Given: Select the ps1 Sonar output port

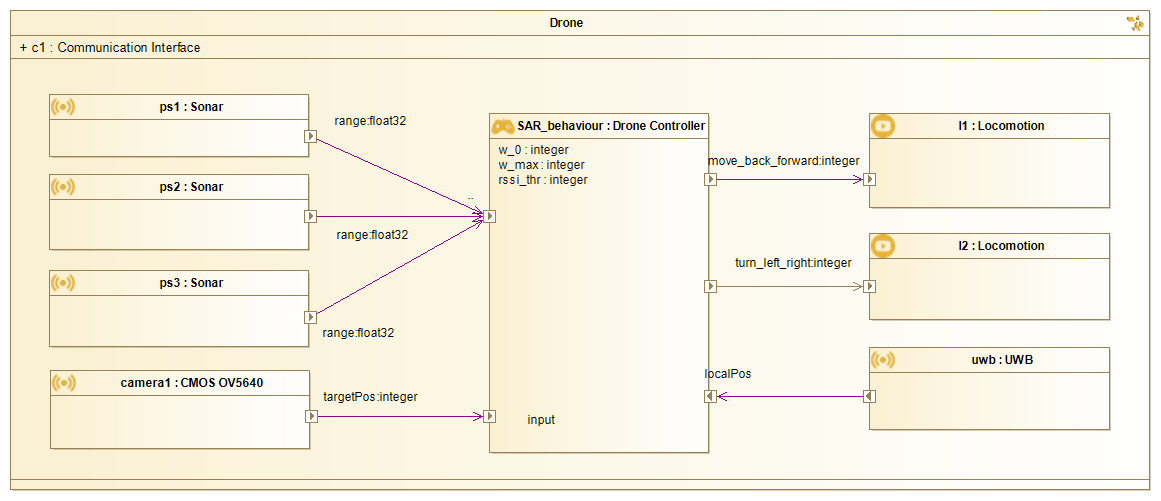Looking at the screenshot, I should coord(311,137).
